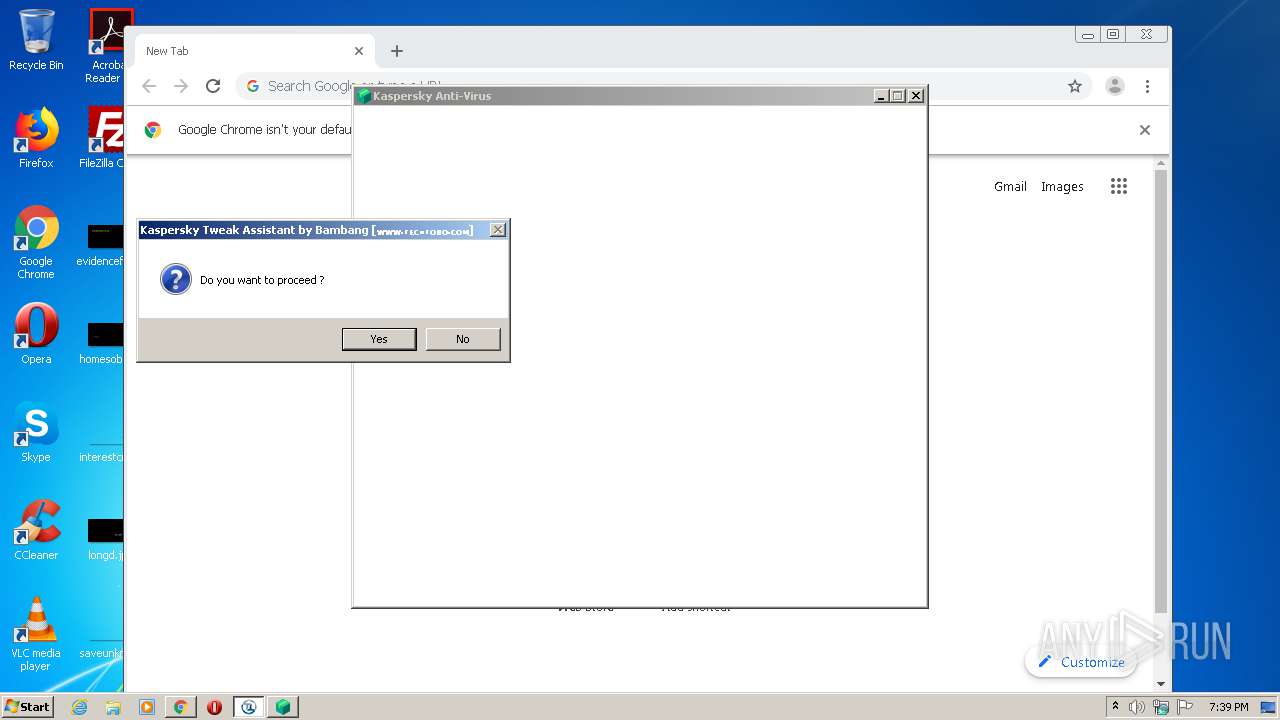The height and width of the screenshot is (720, 1280).
Task: Select the Firefox desktop shortcut
Action: point(36,138)
